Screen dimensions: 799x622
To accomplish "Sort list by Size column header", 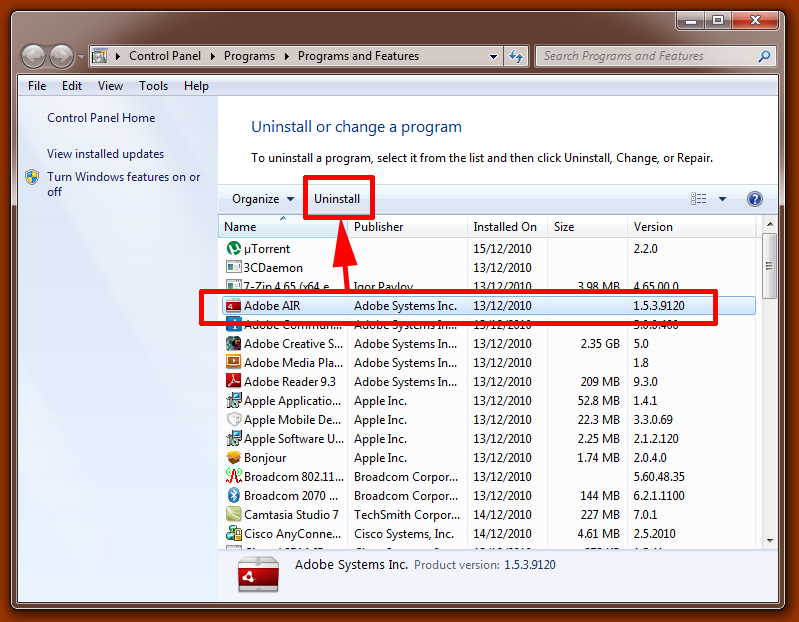I will tap(587, 227).
